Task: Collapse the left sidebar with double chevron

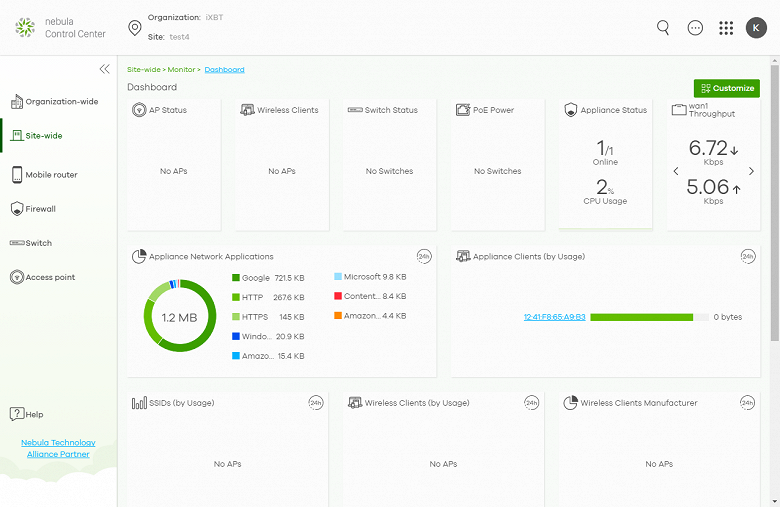Action: point(104,69)
